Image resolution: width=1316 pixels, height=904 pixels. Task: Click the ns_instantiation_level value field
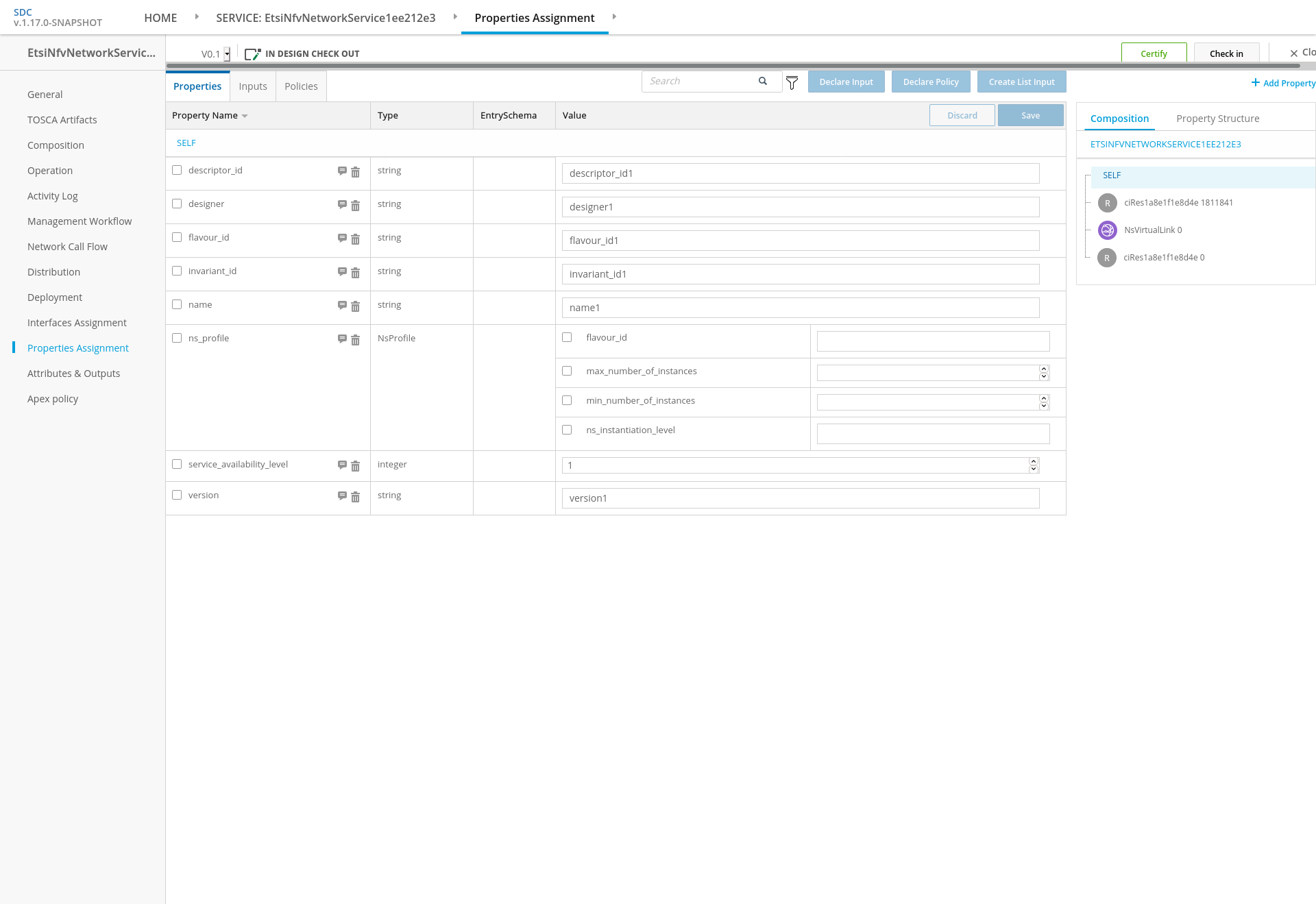933,434
